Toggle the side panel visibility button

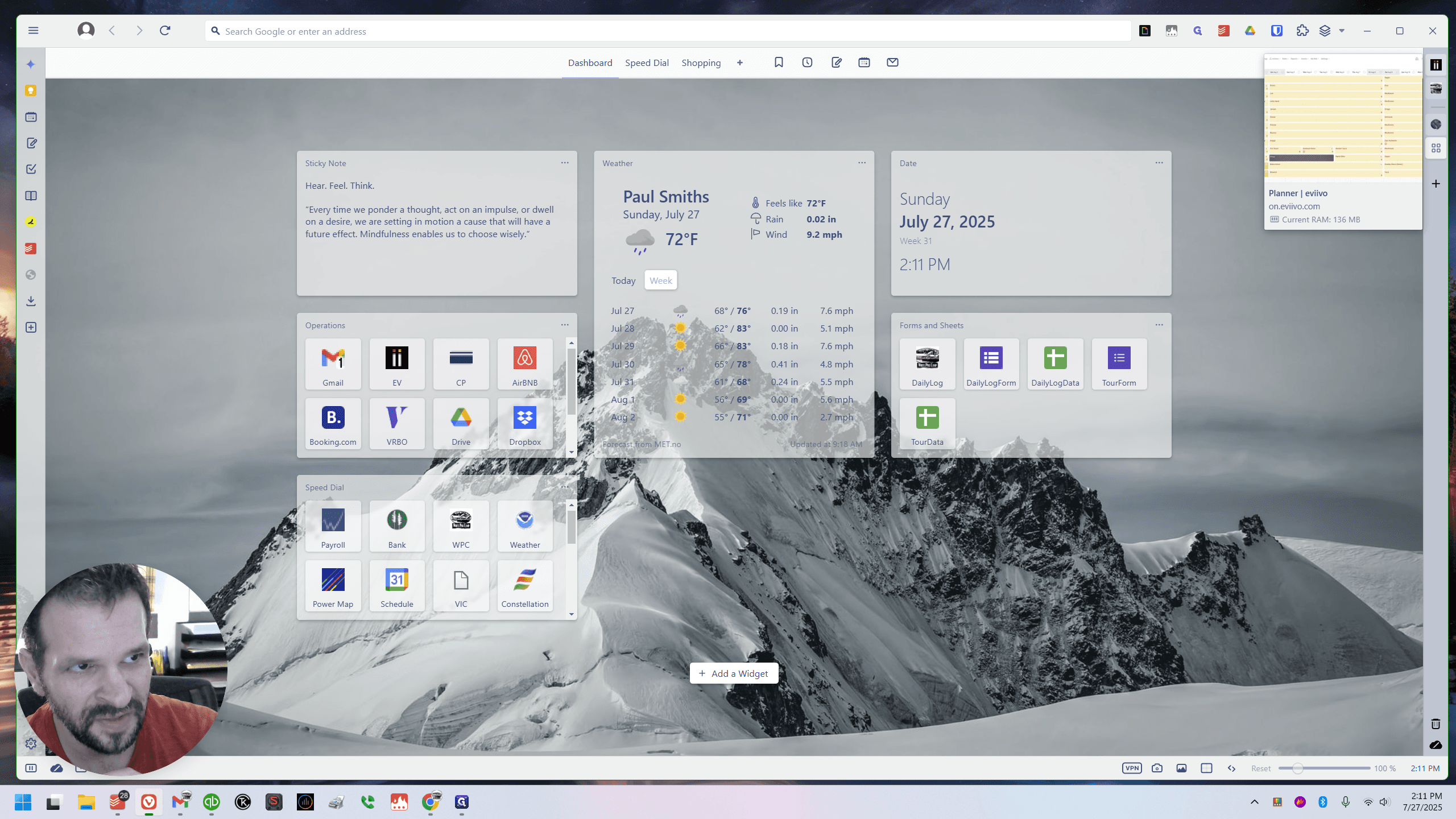31,768
